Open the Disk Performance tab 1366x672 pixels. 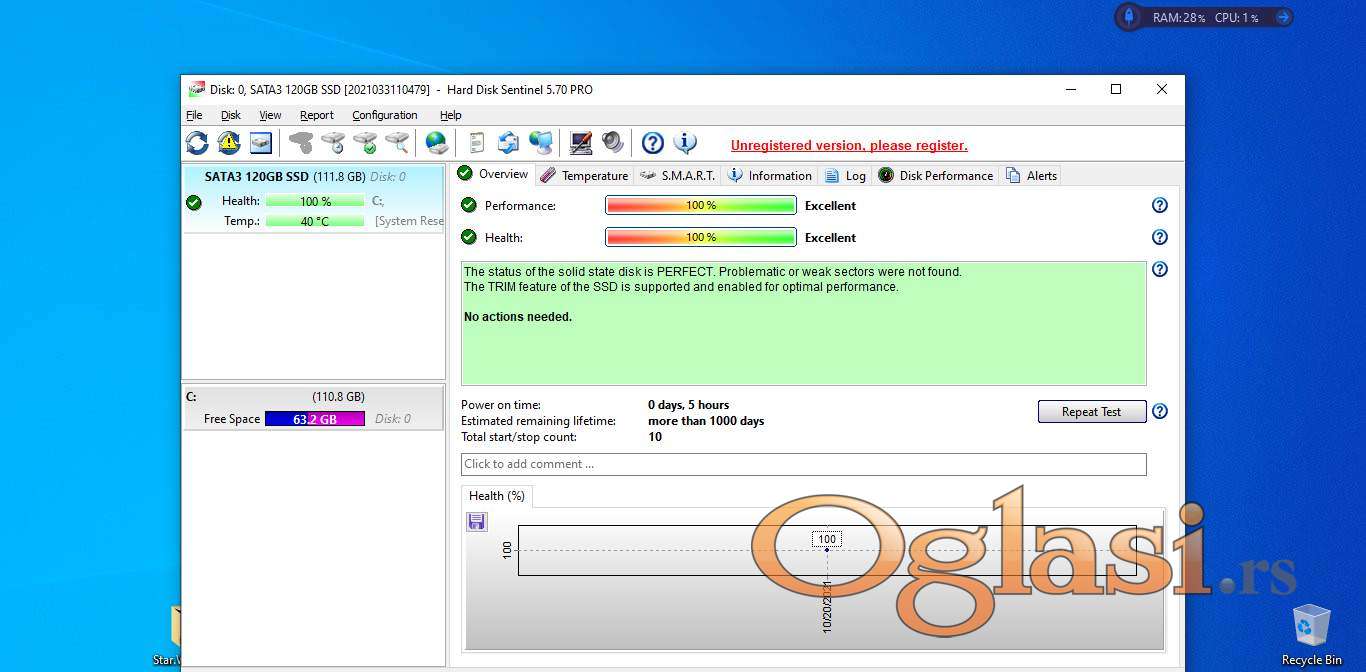point(935,175)
